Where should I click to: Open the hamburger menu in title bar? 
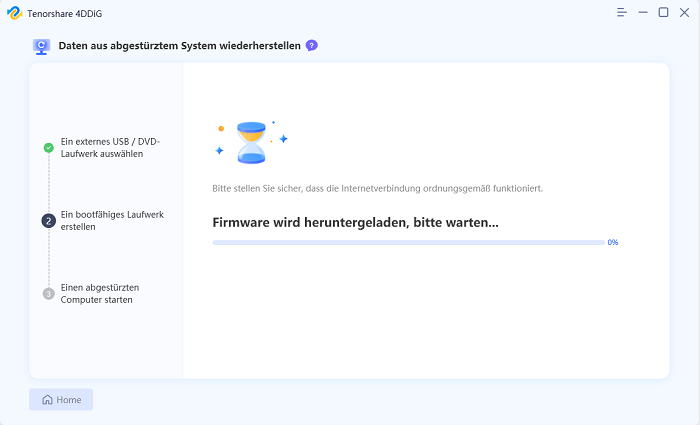point(622,12)
